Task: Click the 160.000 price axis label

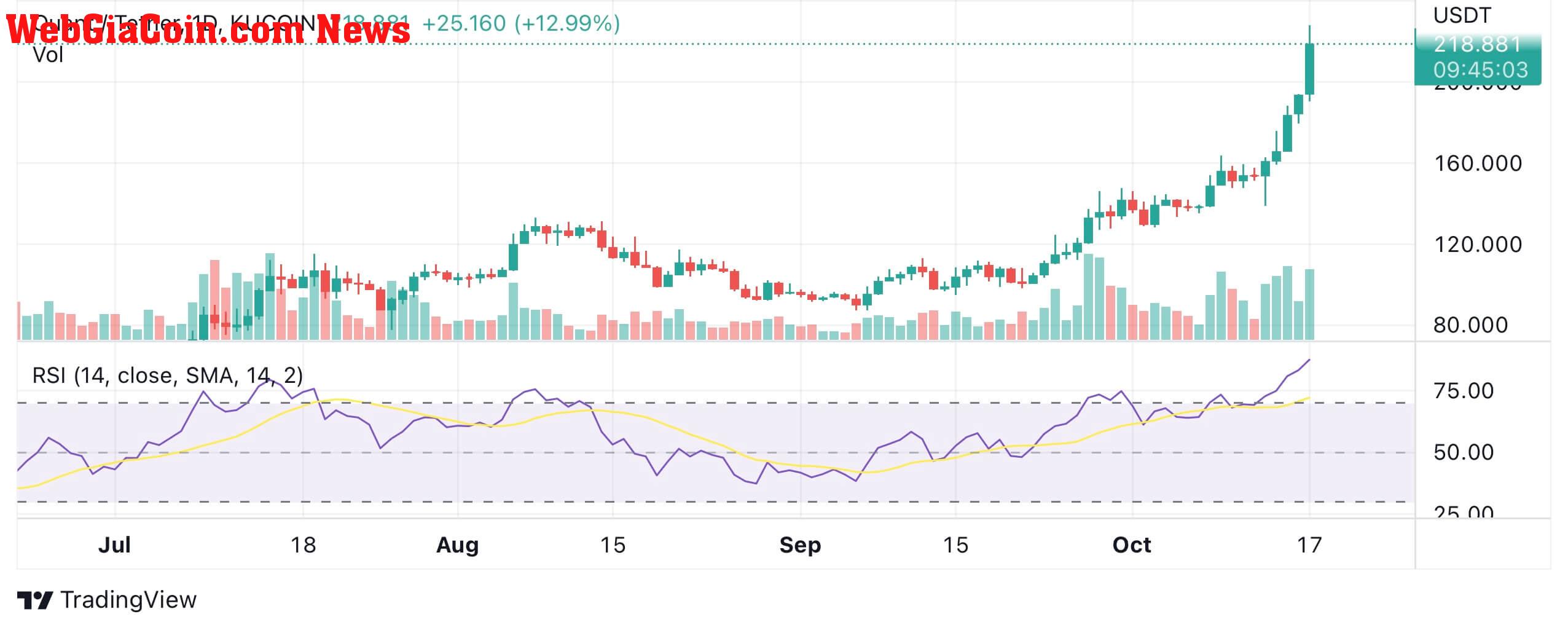Action: (1478, 163)
